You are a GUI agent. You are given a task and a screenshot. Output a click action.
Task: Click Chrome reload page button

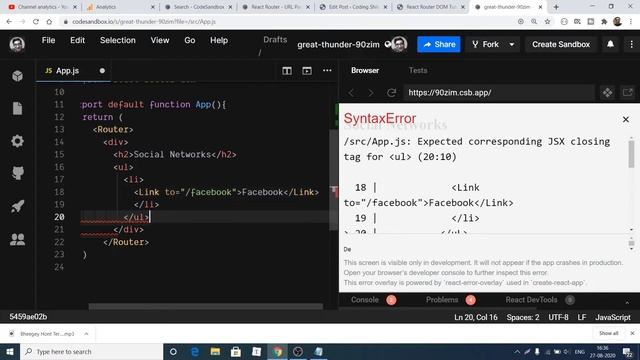click(x=36, y=22)
